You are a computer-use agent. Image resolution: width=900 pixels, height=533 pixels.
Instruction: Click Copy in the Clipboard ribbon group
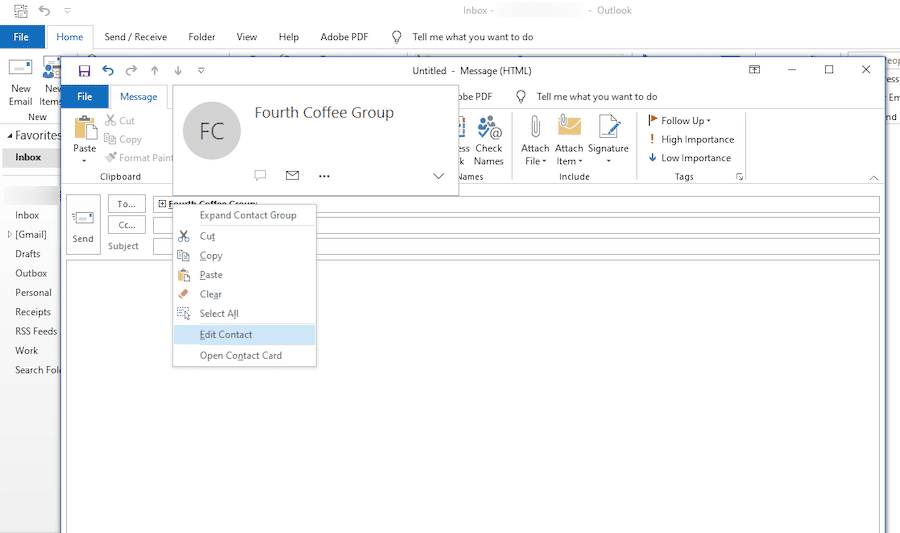point(123,139)
